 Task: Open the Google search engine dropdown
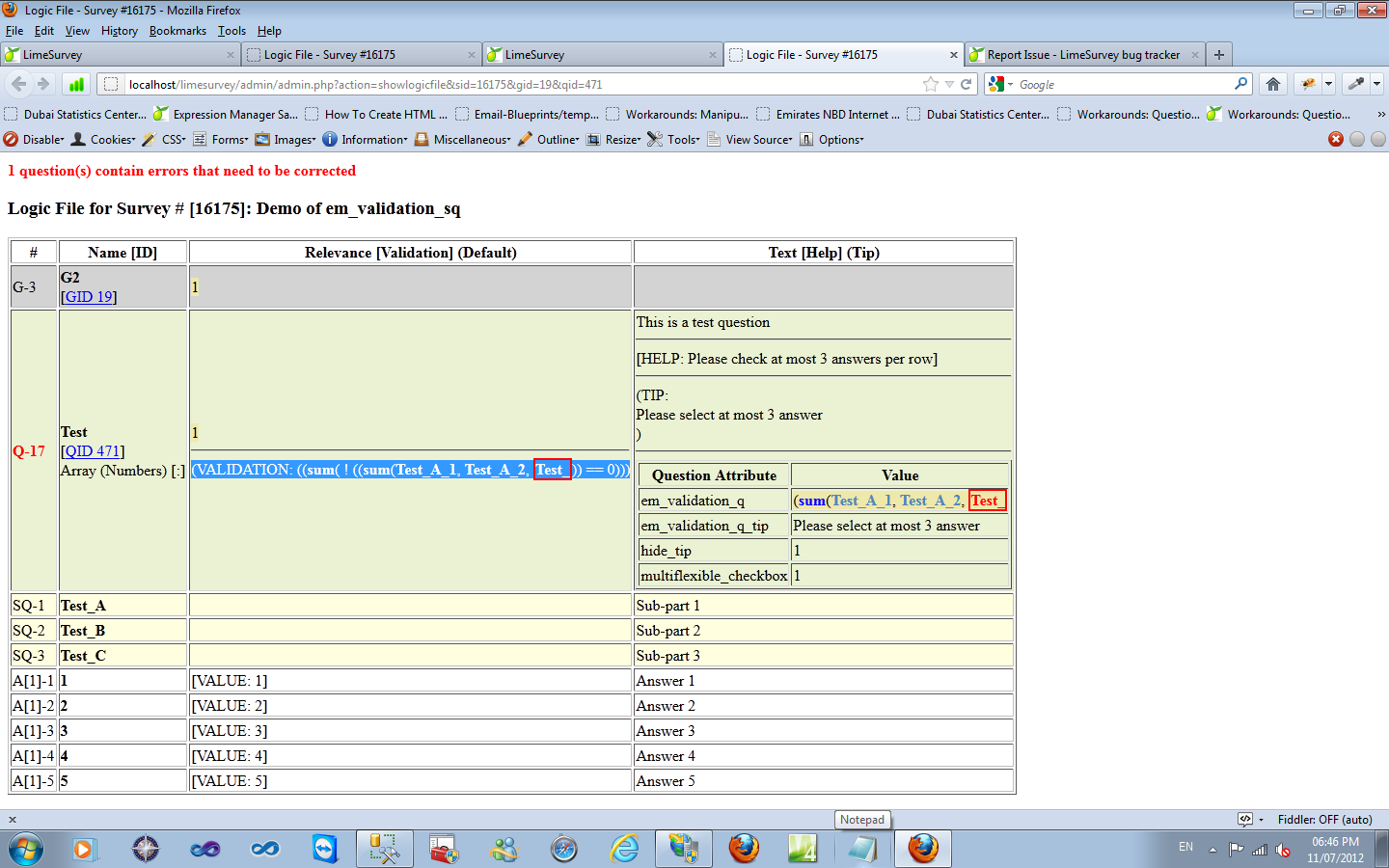click(x=999, y=84)
